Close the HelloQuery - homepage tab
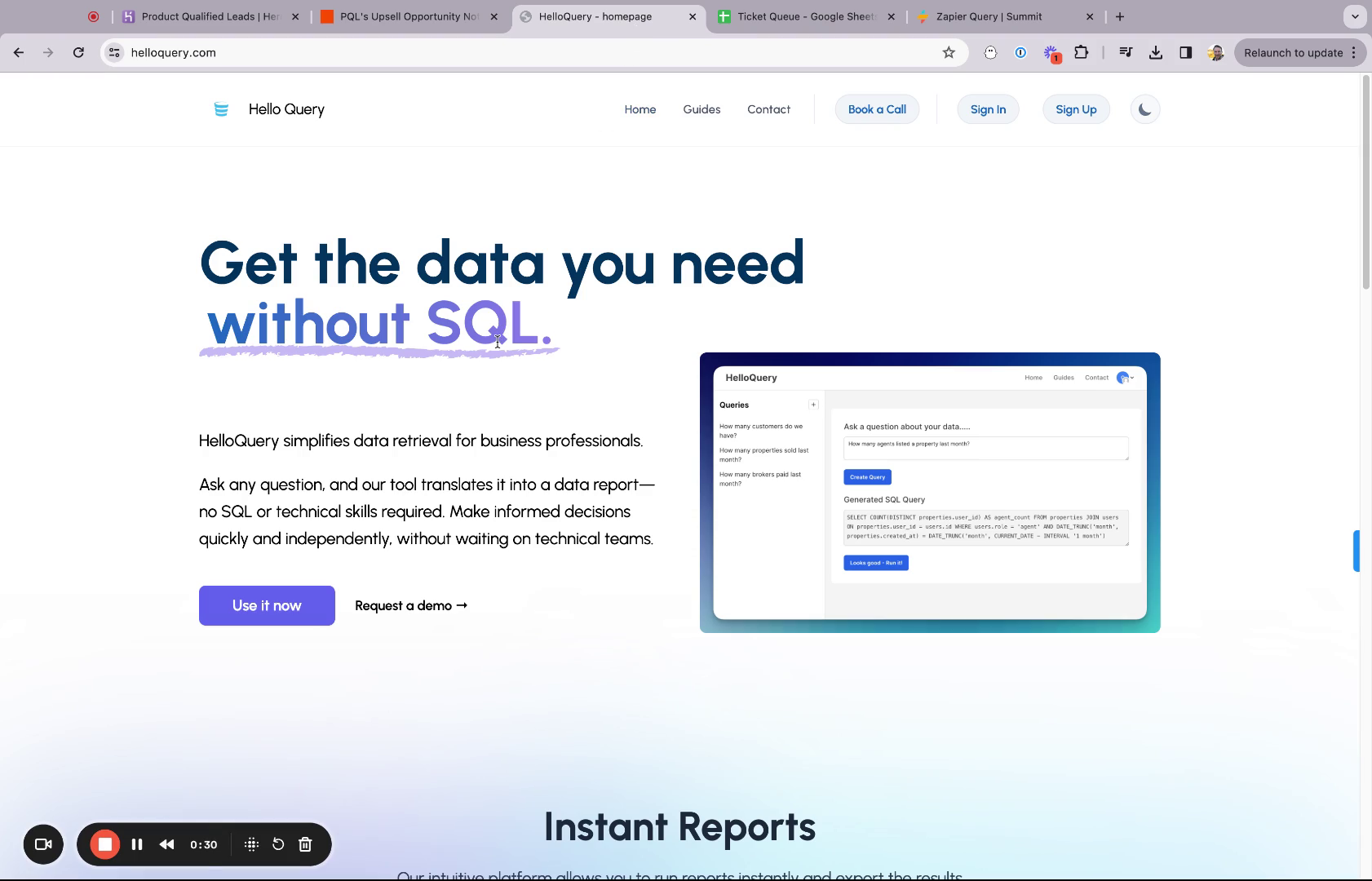Image resolution: width=1372 pixels, height=881 pixels. click(693, 16)
